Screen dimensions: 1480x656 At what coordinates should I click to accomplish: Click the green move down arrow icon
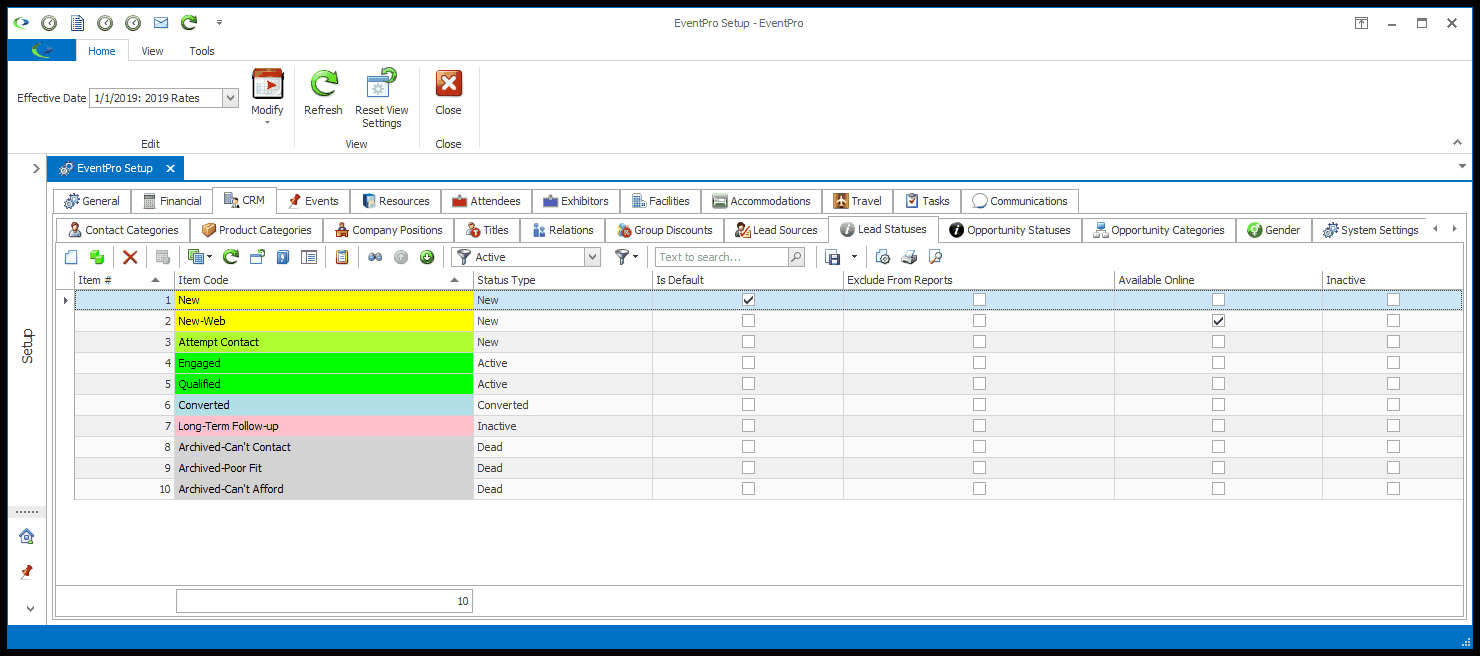(x=427, y=257)
